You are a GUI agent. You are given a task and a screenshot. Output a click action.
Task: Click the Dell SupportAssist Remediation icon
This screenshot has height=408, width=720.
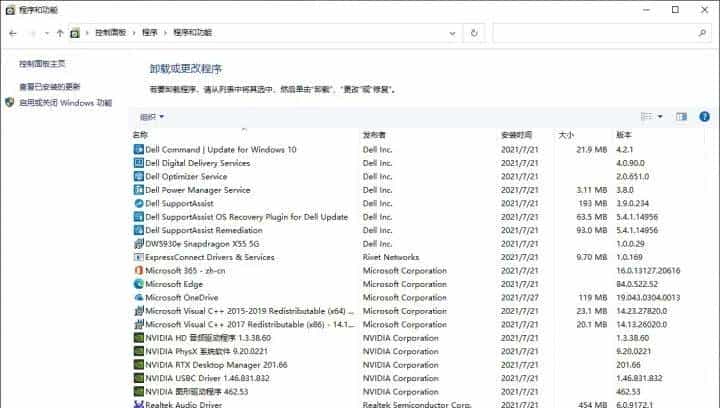click(x=139, y=230)
